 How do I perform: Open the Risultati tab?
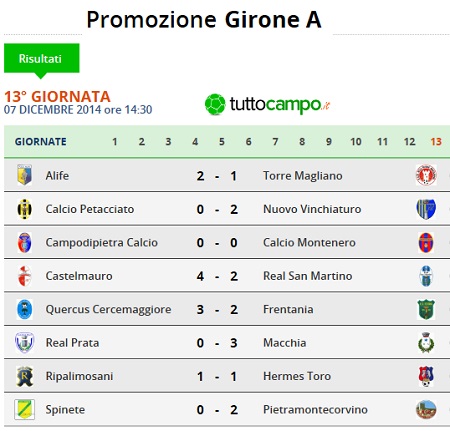point(42,58)
